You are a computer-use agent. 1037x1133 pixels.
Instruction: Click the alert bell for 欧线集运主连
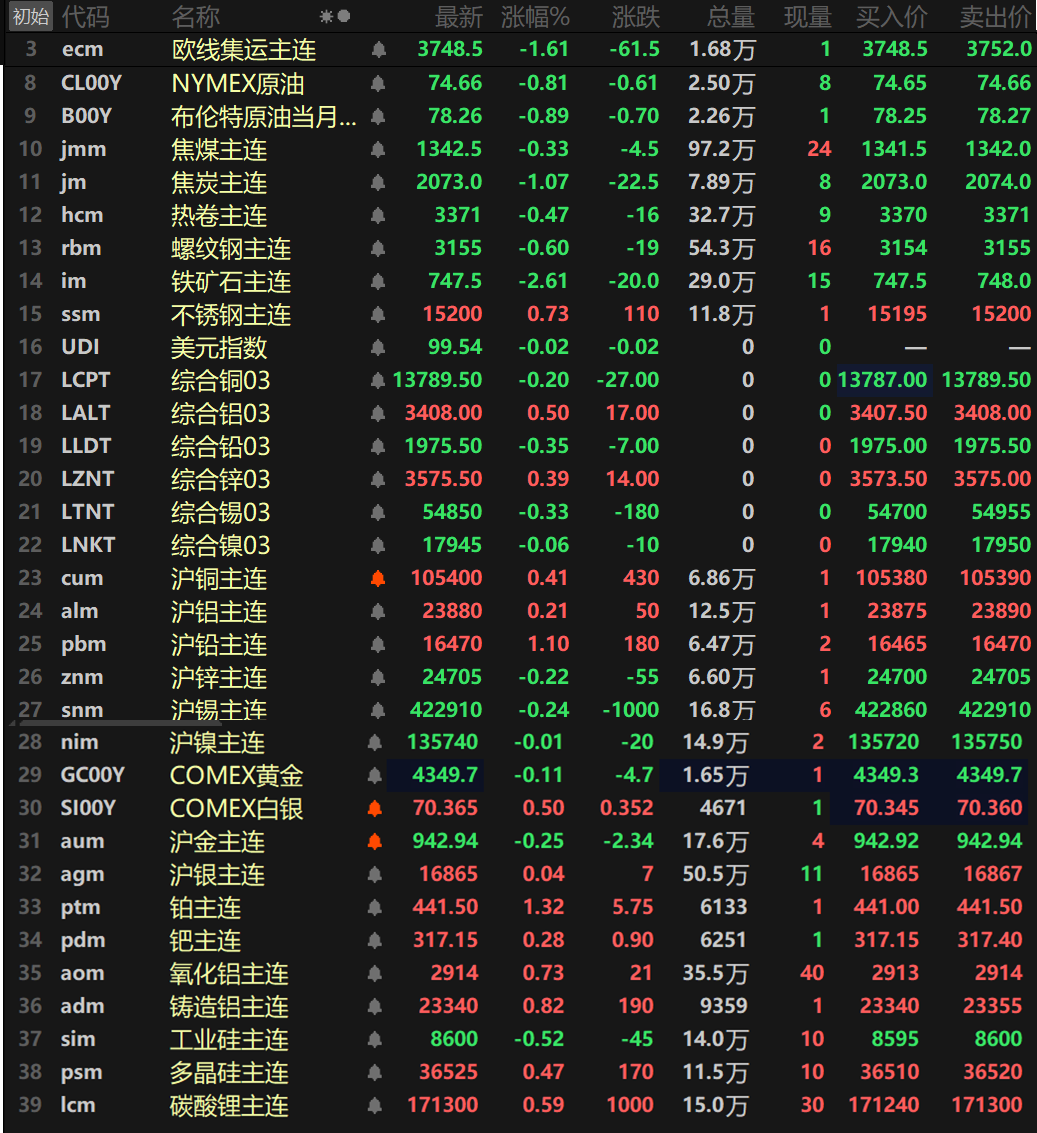click(x=378, y=50)
